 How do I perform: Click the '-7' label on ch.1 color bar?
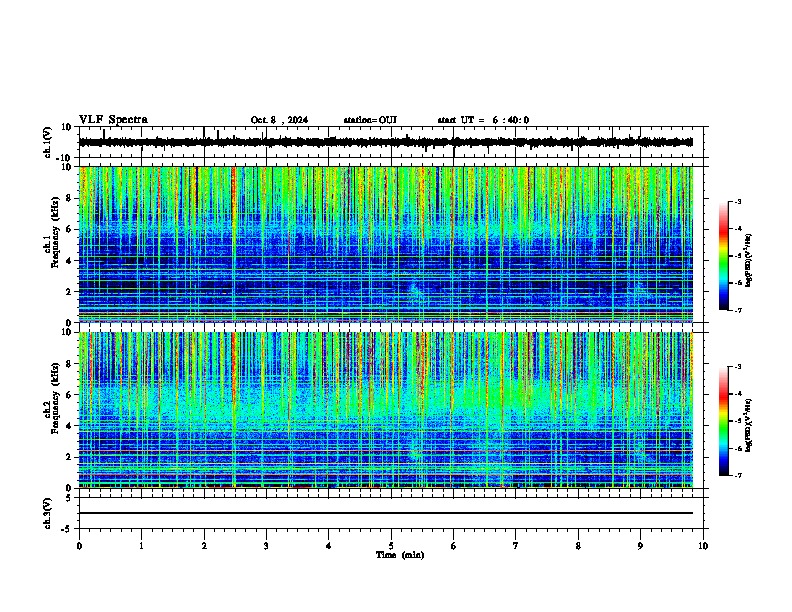(738, 310)
